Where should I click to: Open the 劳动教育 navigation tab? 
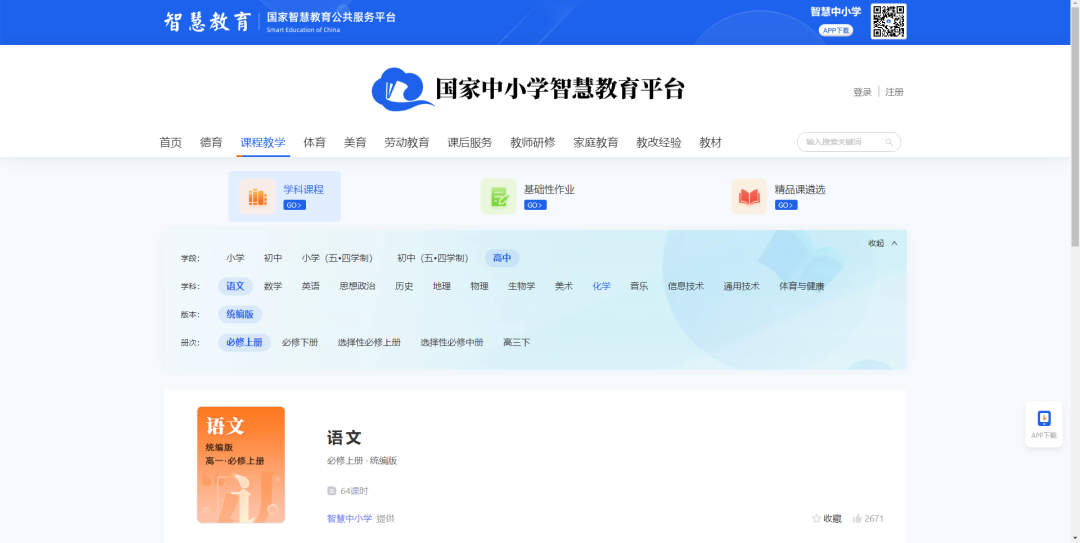click(x=407, y=143)
